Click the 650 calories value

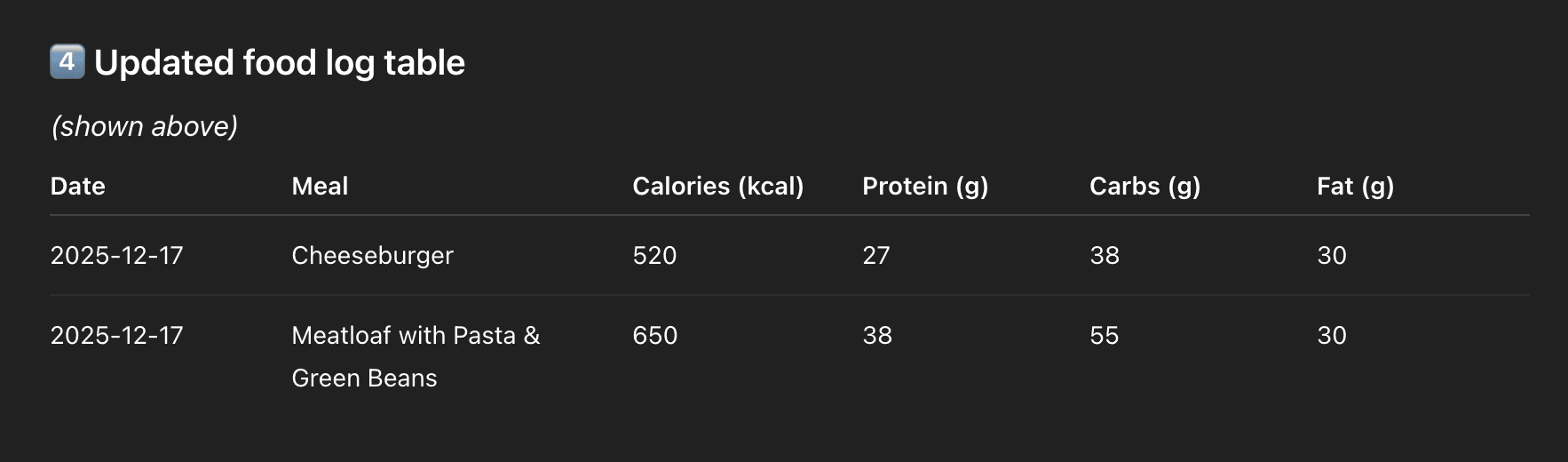[x=654, y=335]
